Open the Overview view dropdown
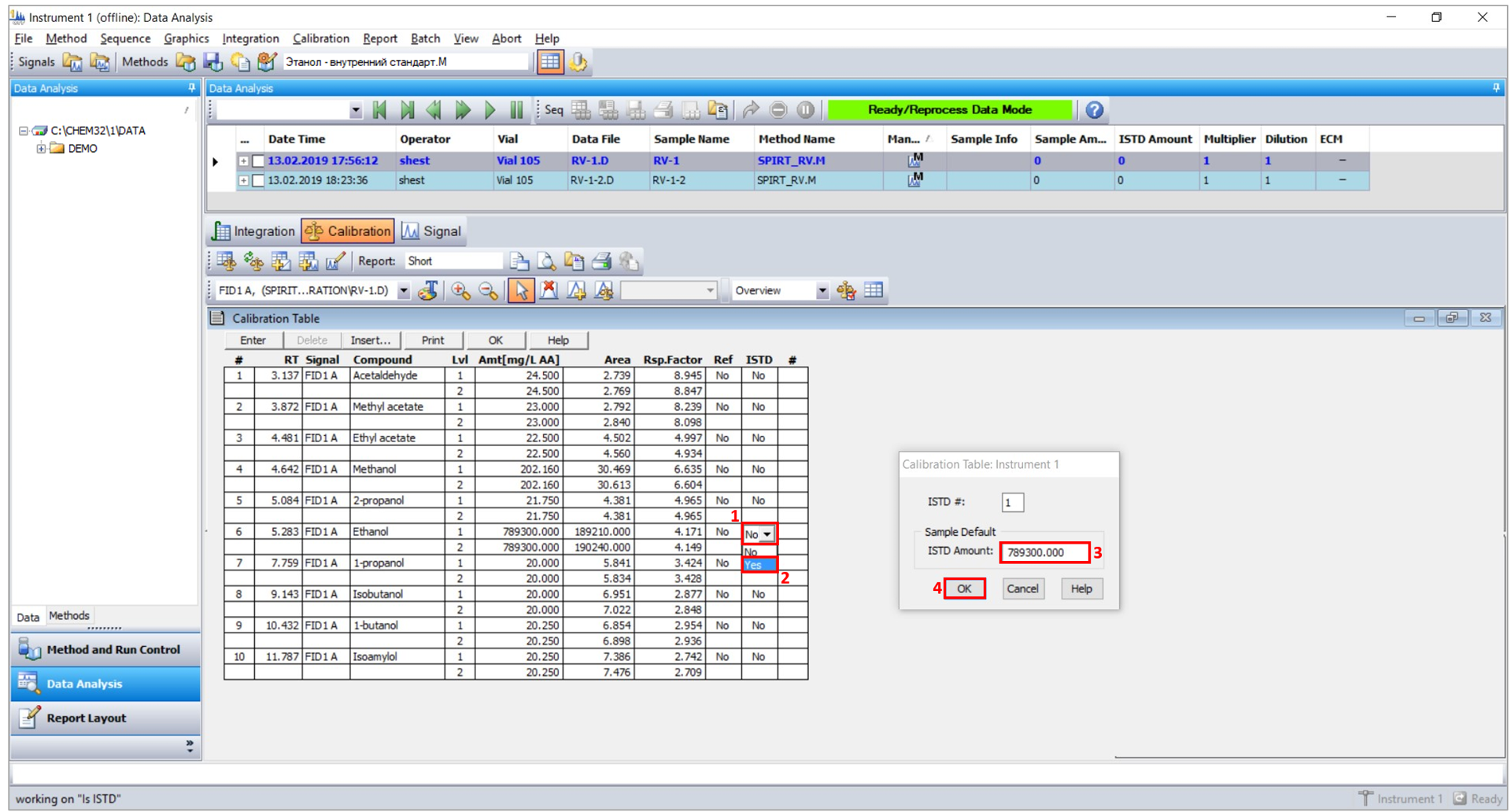The width and height of the screenshot is (1511, 812). pyautogui.click(x=822, y=291)
